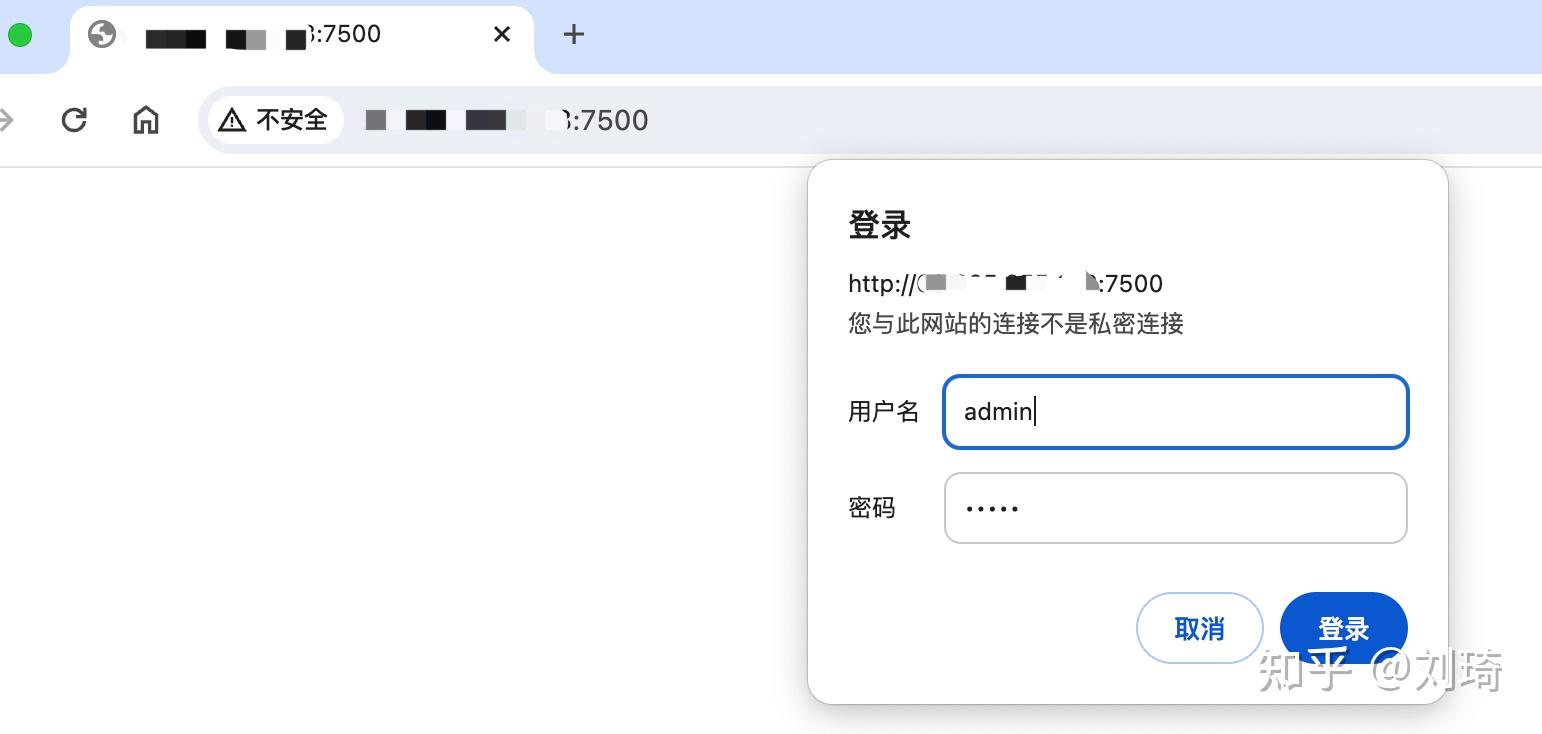Viewport: 1542px width, 734px height.
Task: Click the globe favicon on the browser tab
Action: click(x=103, y=33)
